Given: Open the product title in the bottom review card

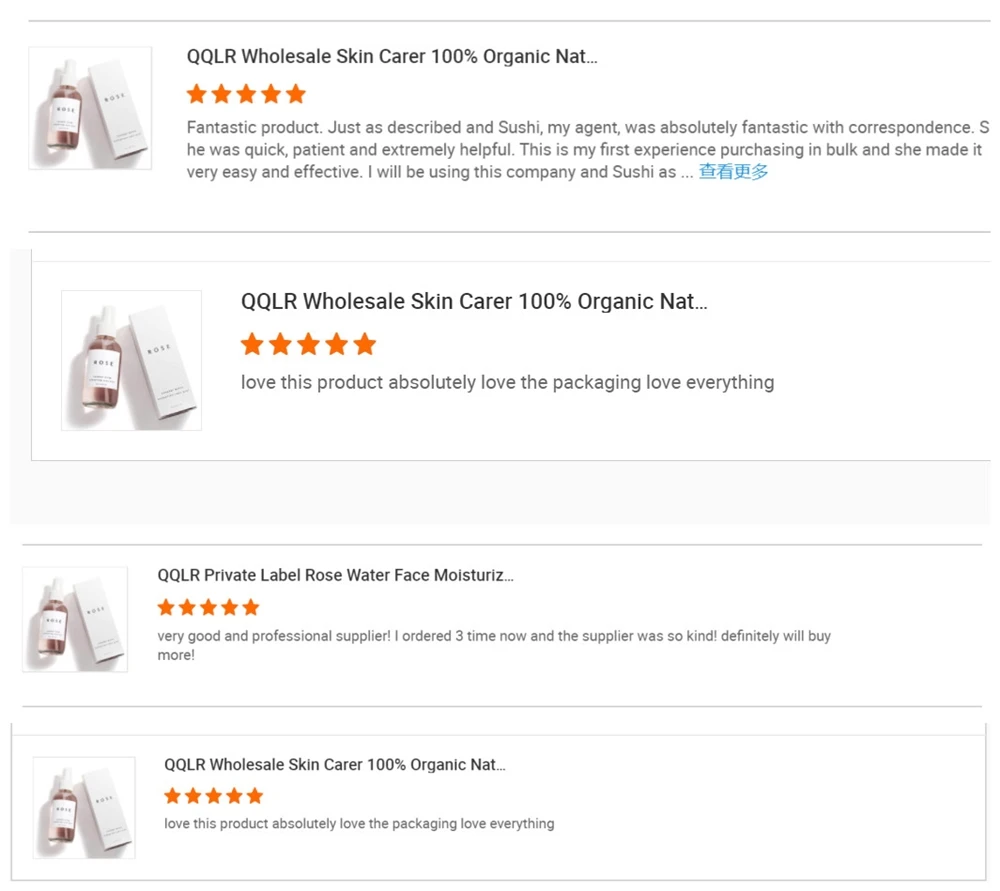Looking at the screenshot, I should (x=335, y=765).
